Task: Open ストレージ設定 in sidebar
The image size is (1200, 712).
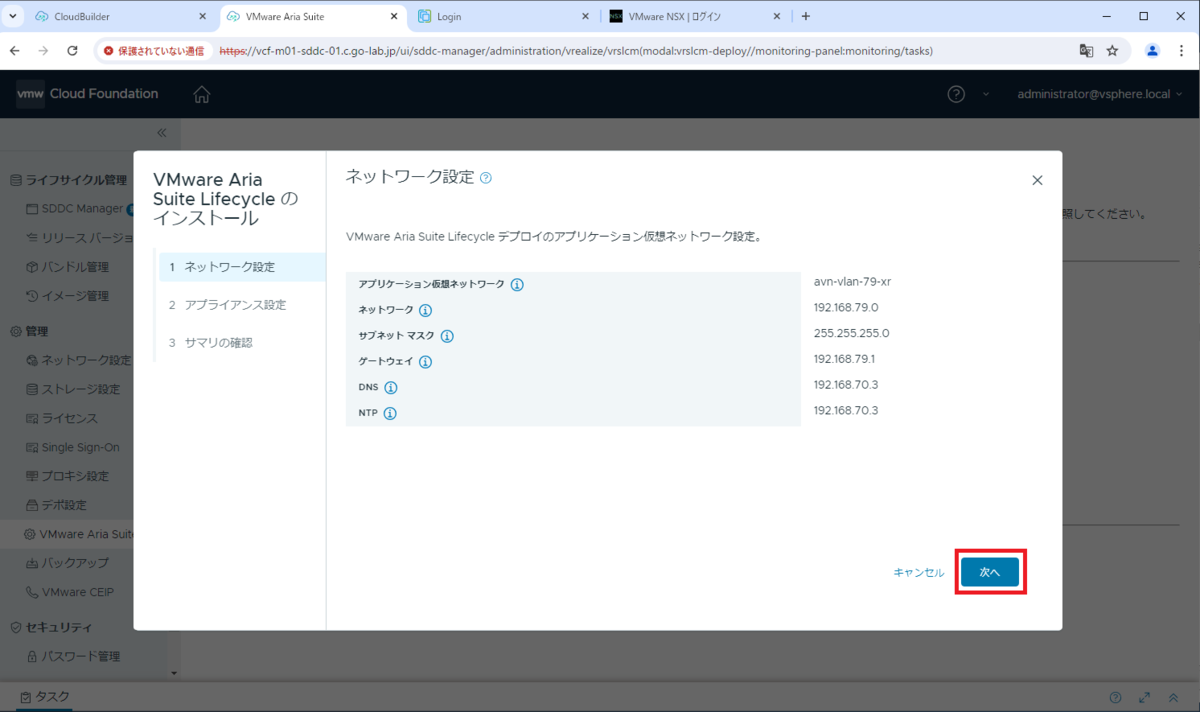Action: [73, 389]
